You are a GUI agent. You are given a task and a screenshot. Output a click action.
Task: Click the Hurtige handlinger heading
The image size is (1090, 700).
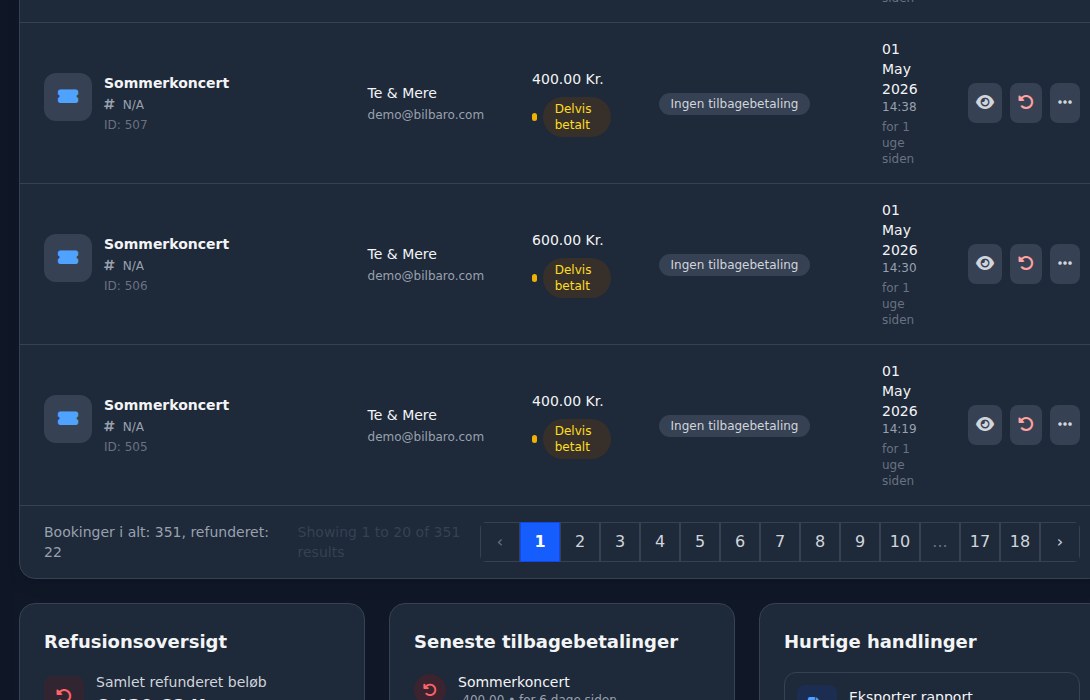pos(880,642)
